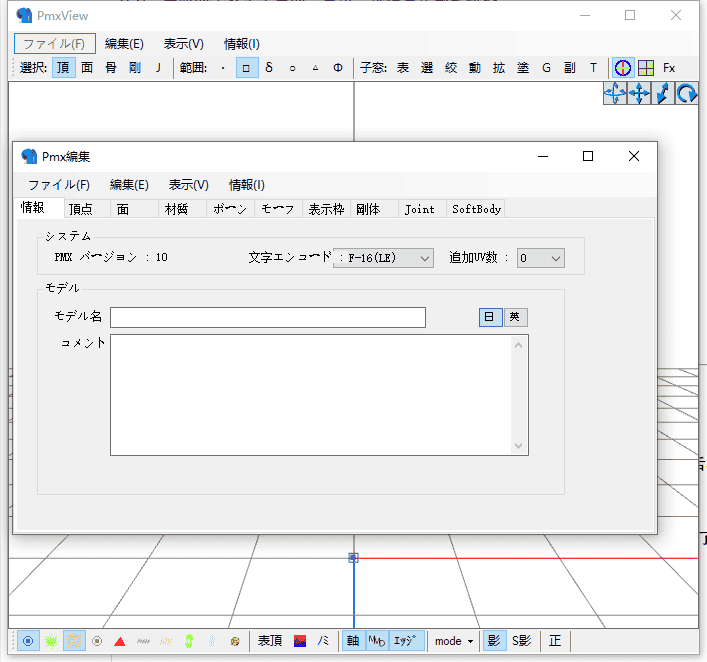Toggle 影 shadow button
This screenshot has width=707, height=662.
494,641
